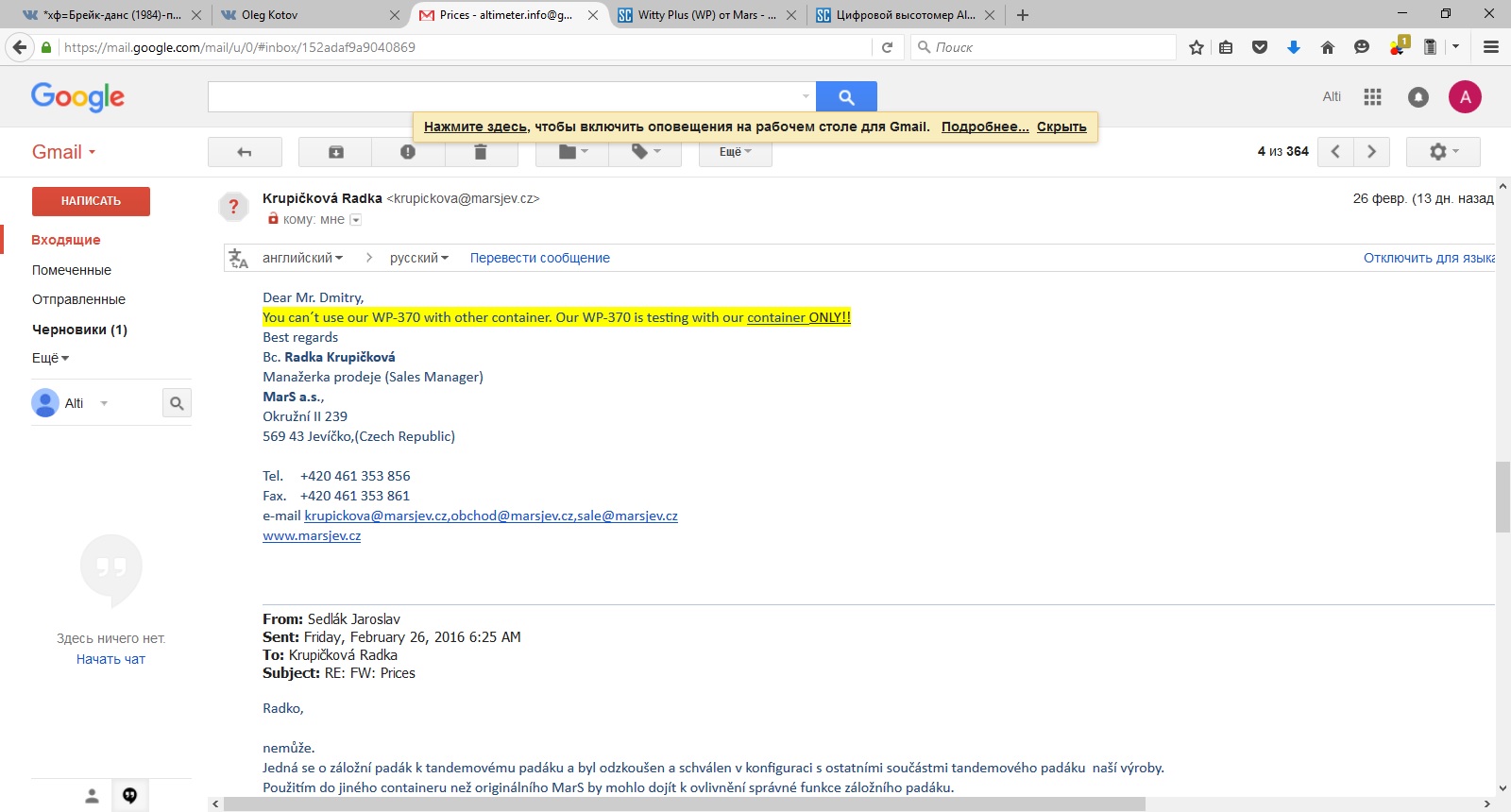
Task: Click the back-to-inbox arrow button
Action: [245, 152]
